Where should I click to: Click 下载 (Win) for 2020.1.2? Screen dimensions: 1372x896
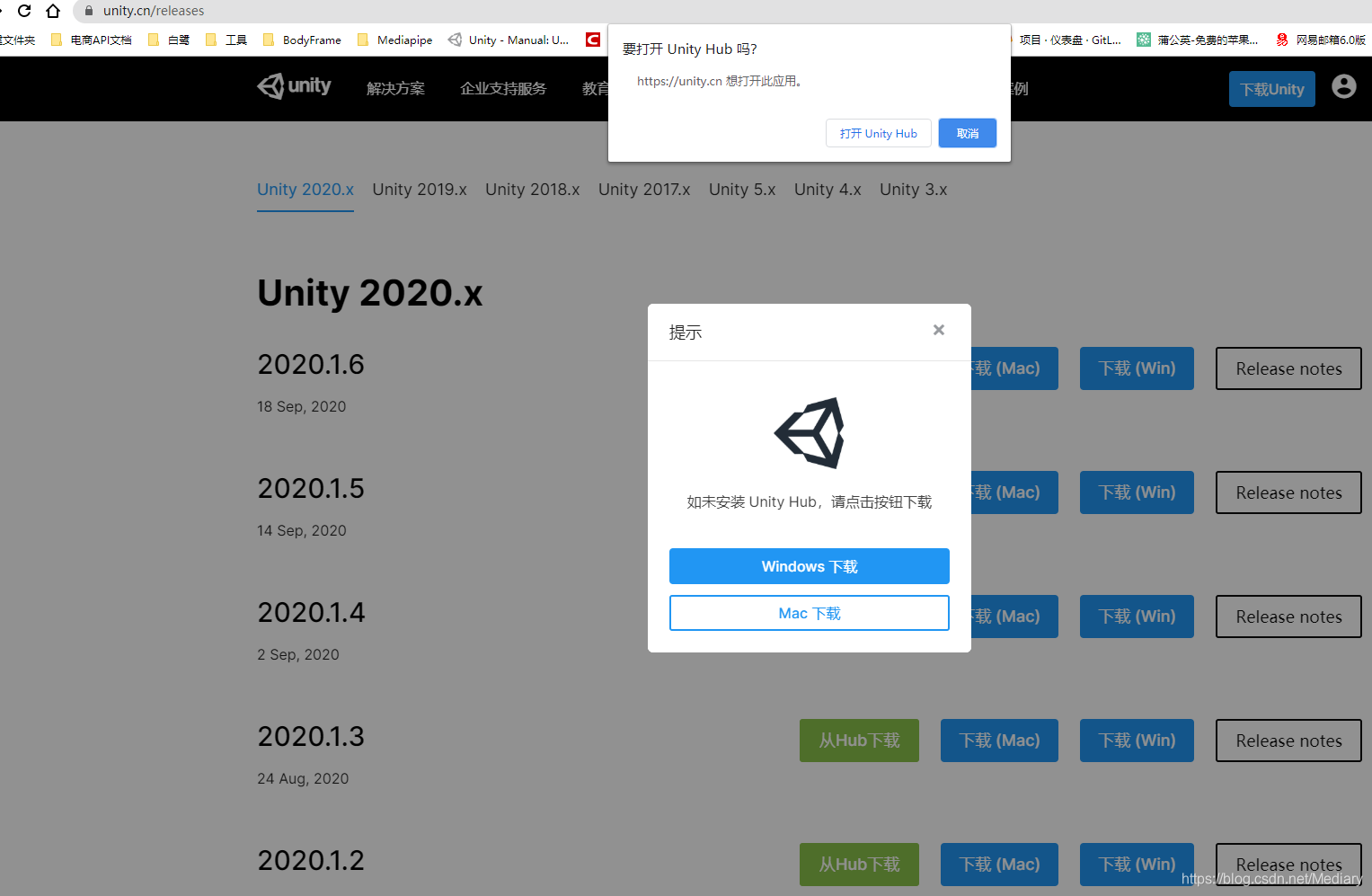[x=1137, y=865]
